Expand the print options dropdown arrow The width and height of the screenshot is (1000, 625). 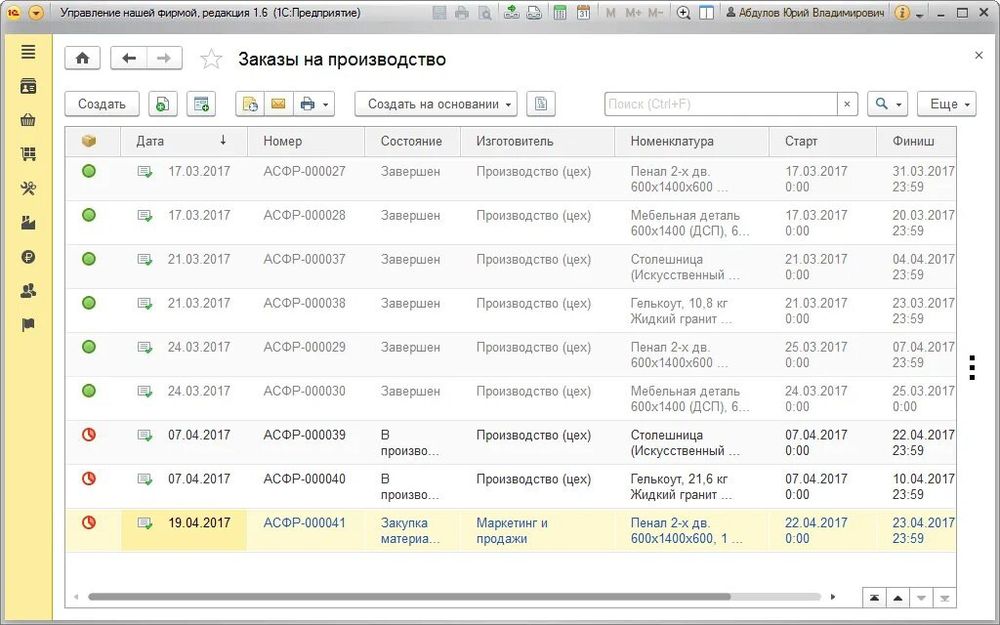[x=326, y=105]
